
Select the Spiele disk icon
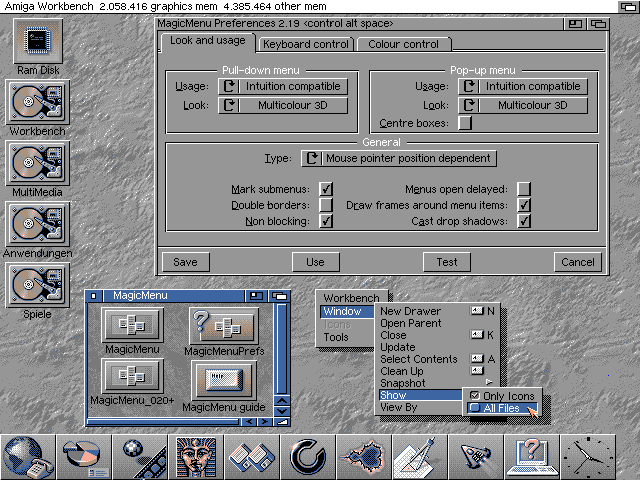38,285
